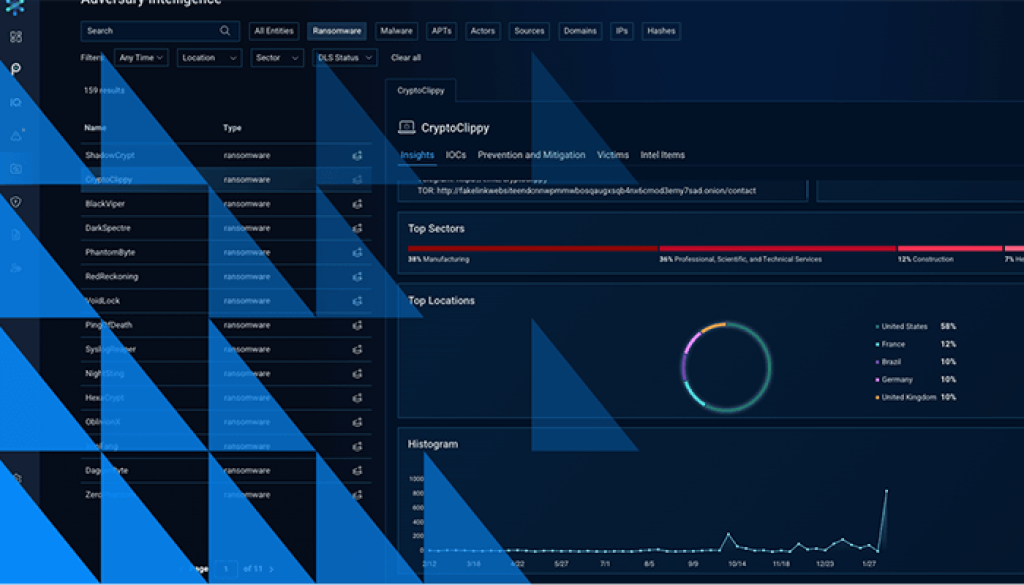The image size is (1024, 585).
Task: Open the Any Time filter dropdown
Action: (x=140, y=57)
